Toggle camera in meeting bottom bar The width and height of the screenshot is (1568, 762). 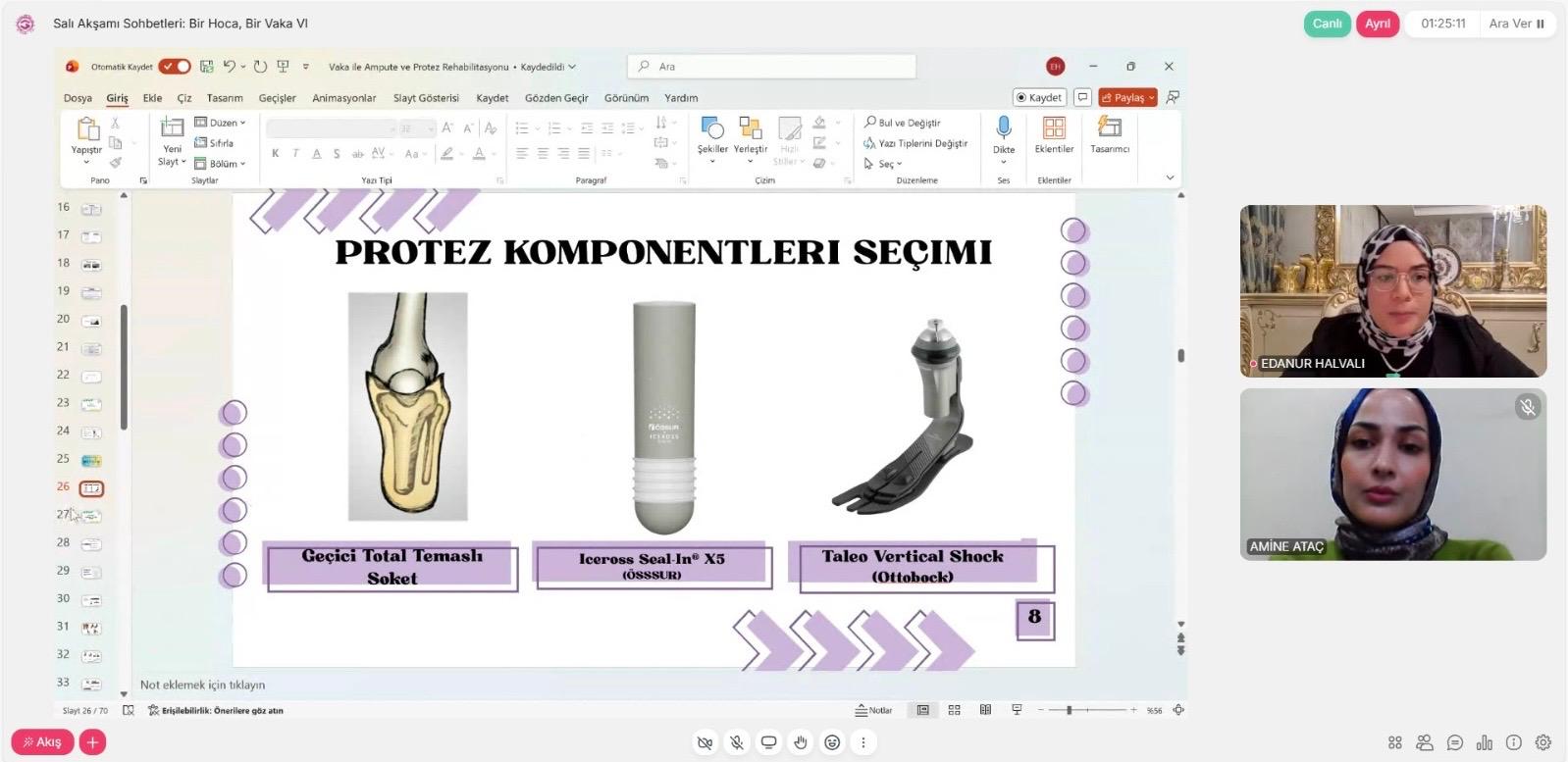705,742
